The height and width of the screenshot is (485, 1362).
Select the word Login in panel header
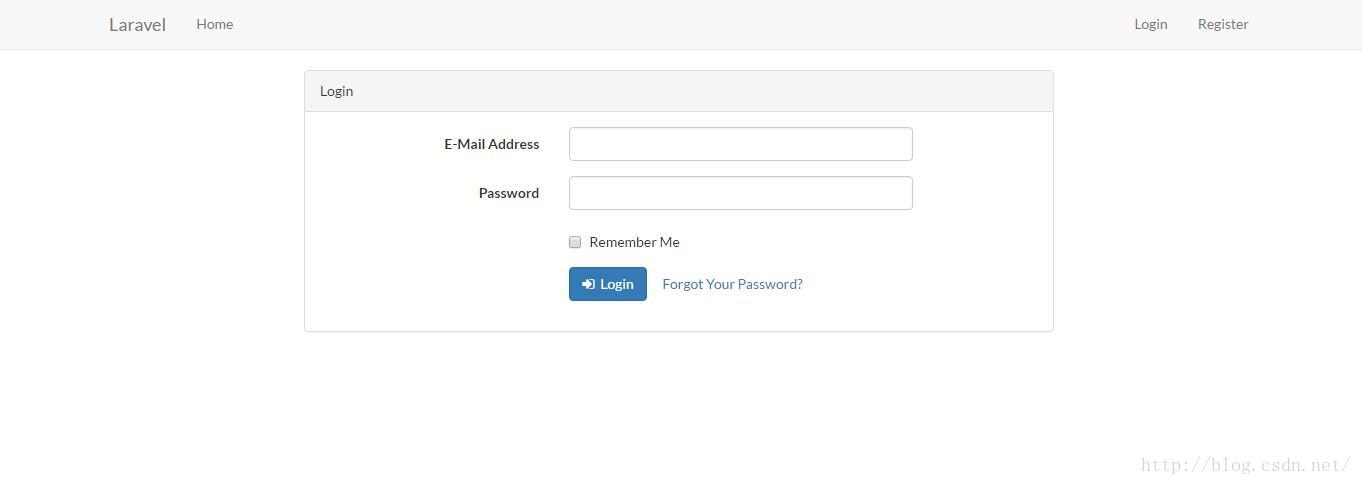tap(336, 91)
